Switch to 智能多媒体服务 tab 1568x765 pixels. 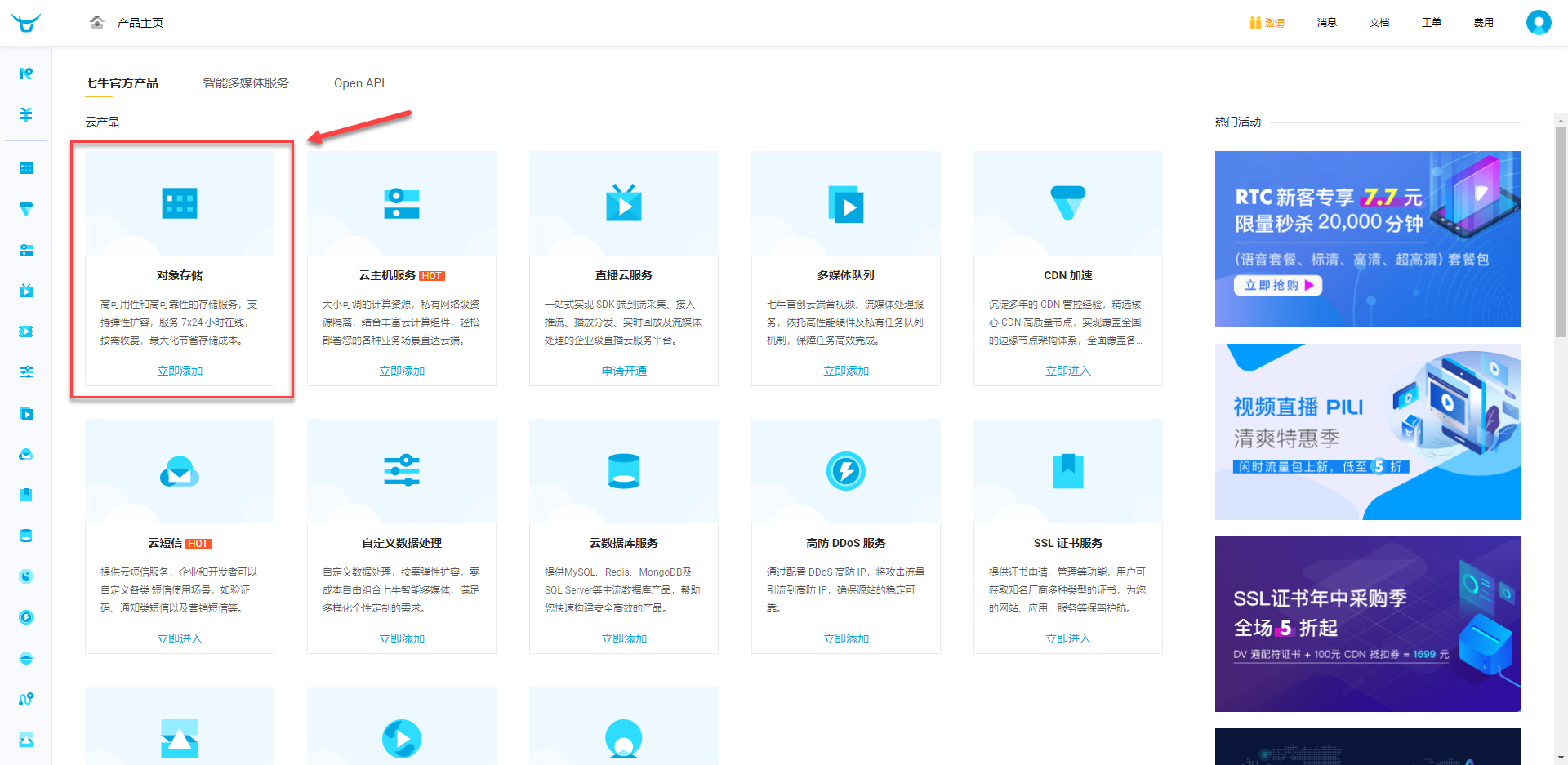click(x=246, y=83)
